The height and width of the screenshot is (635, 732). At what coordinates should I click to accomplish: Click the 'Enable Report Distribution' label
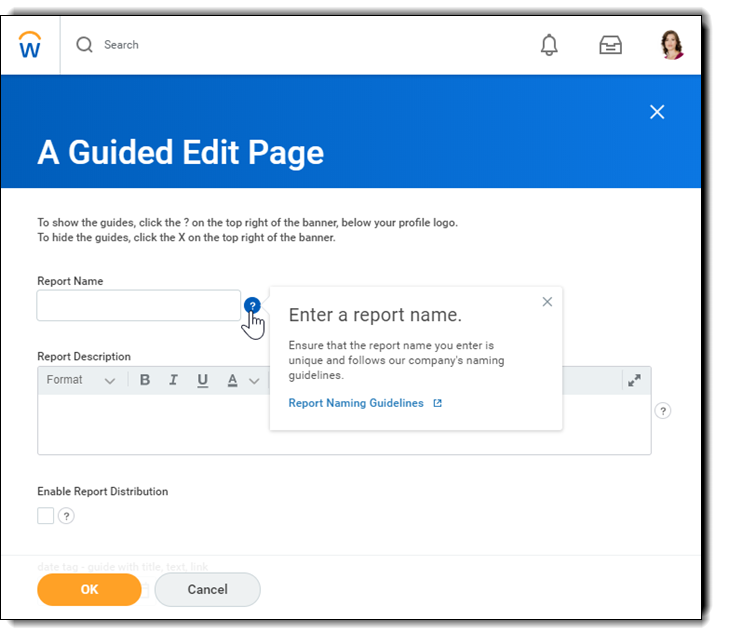pyautogui.click(x=103, y=491)
